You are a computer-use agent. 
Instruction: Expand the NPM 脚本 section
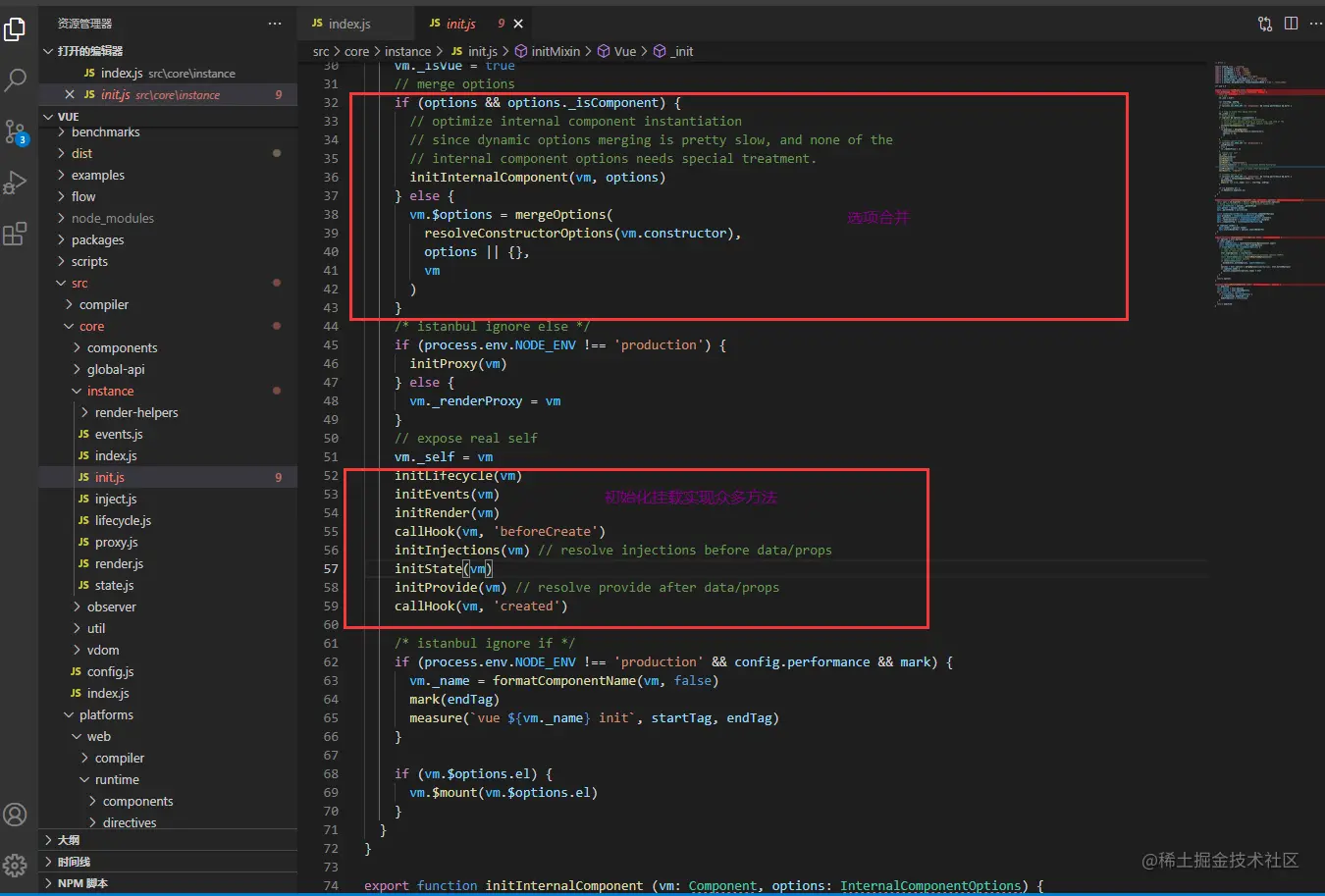(82, 883)
